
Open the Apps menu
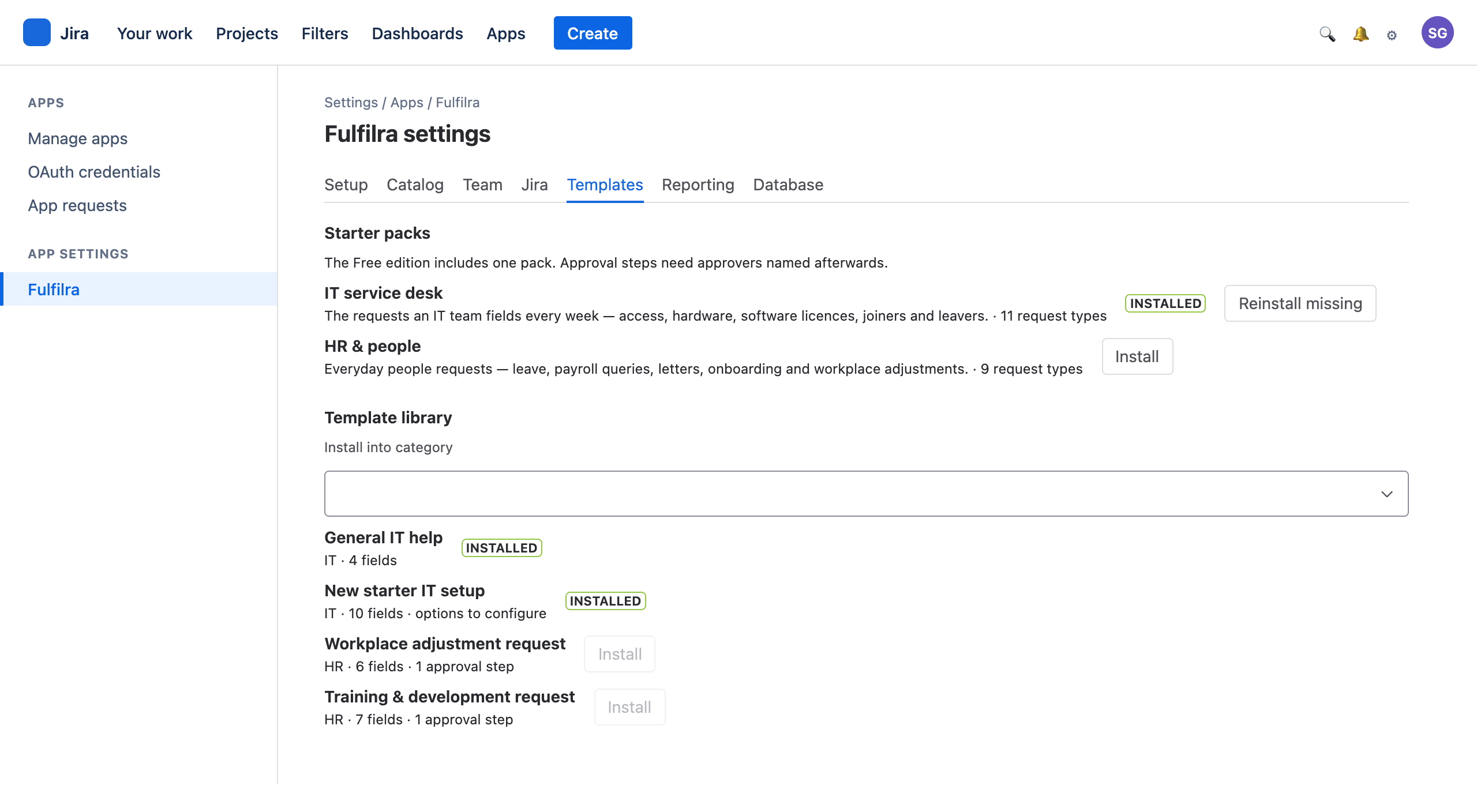[x=506, y=33]
